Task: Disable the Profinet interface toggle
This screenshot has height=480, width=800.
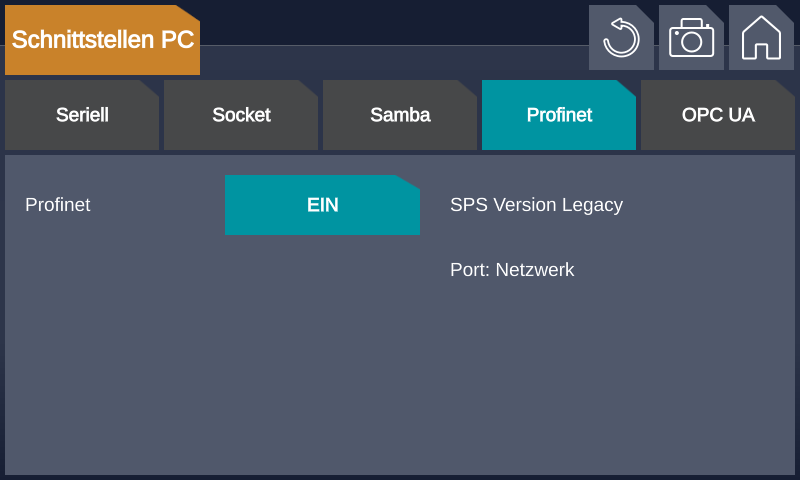Action: [x=322, y=205]
